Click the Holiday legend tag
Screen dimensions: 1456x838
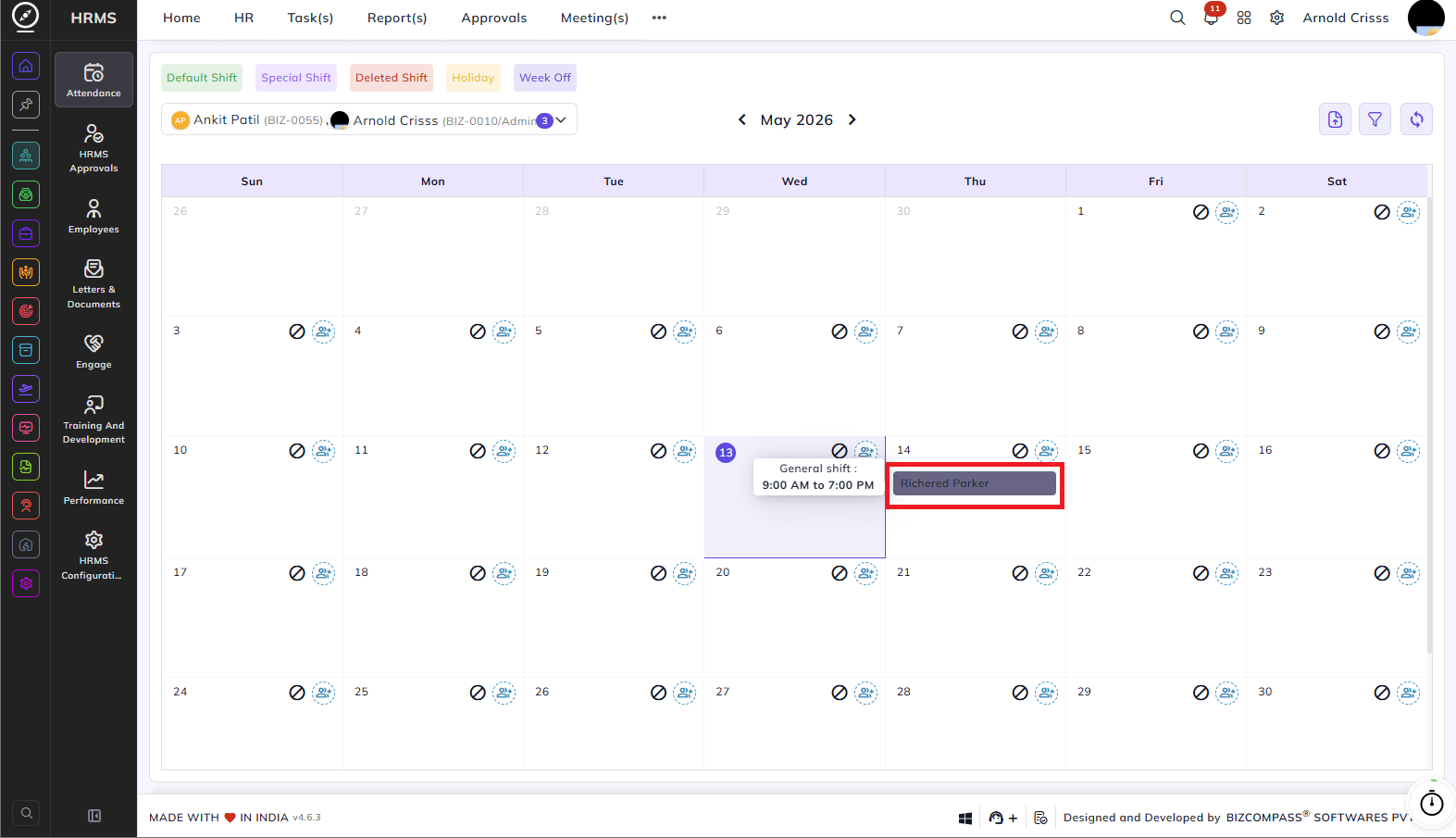473,78
